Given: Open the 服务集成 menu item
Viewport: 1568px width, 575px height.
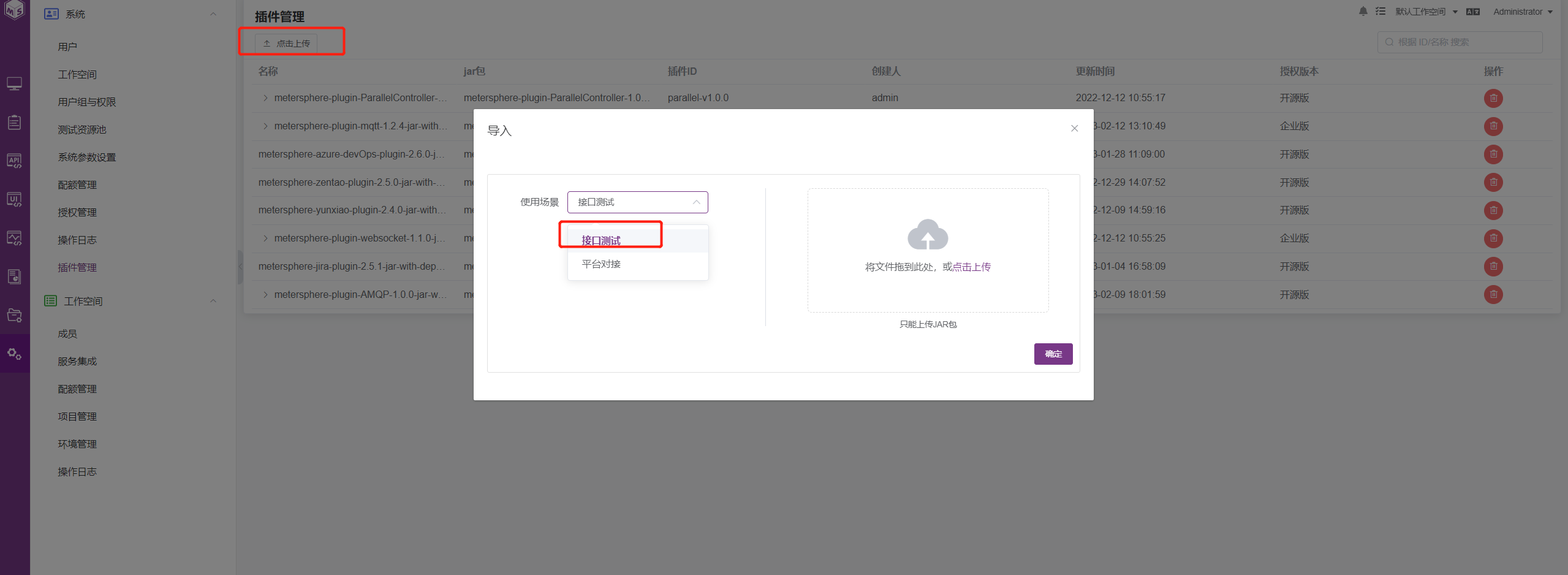Looking at the screenshot, I should [x=76, y=361].
